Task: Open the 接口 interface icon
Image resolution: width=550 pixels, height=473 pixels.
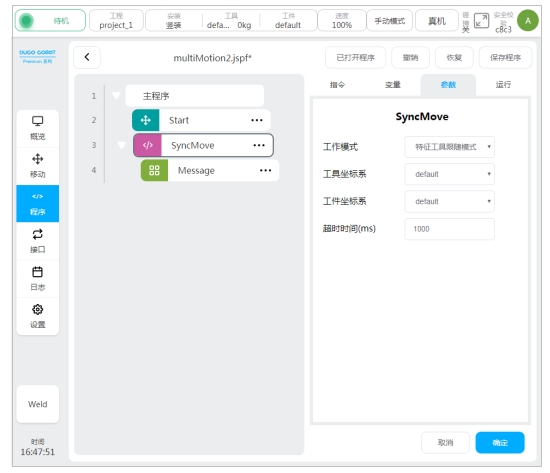Action: coord(38,234)
